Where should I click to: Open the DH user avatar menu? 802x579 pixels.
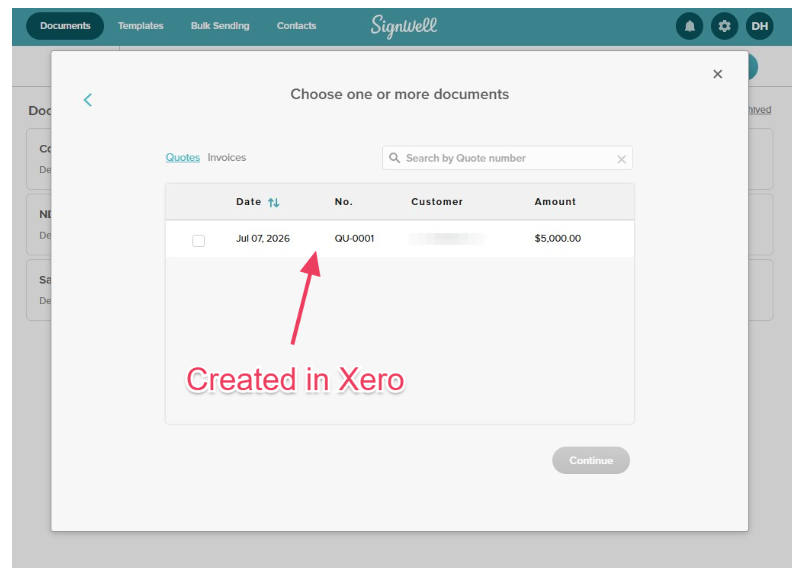760,26
